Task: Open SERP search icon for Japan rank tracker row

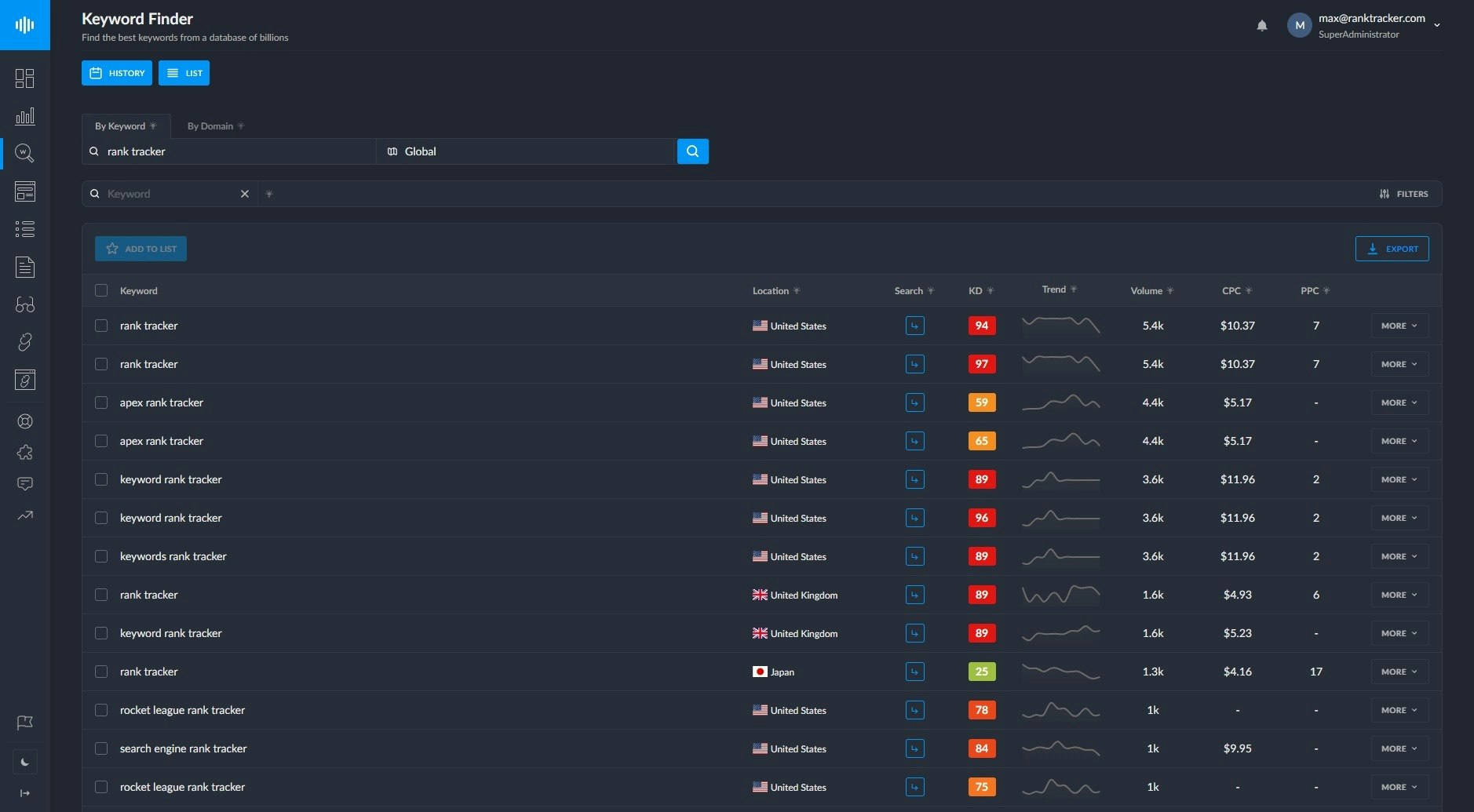Action: (914, 672)
